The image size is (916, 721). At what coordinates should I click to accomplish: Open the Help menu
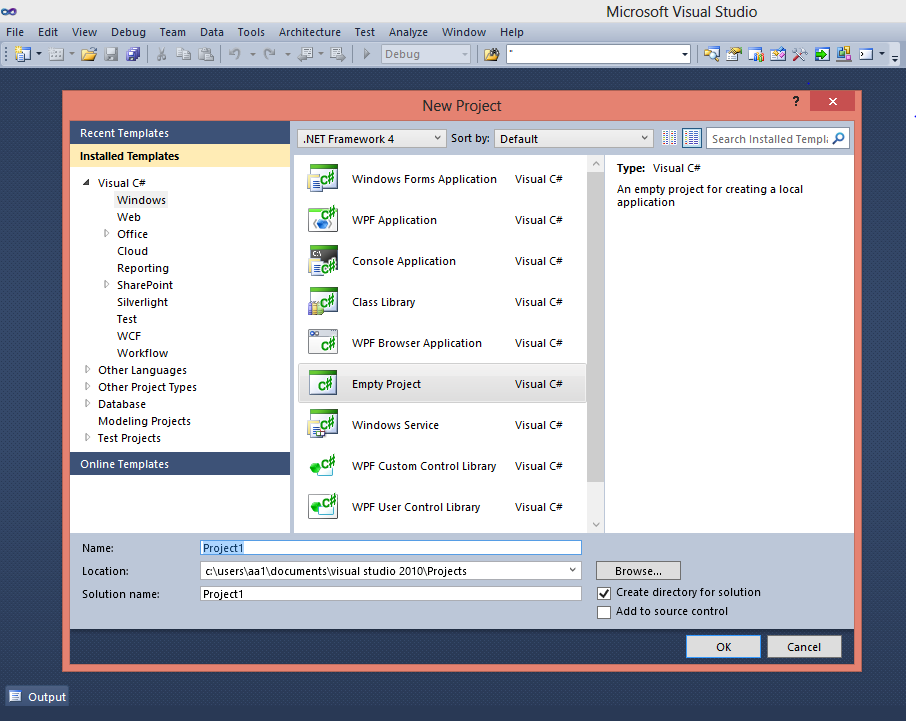[x=511, y=32]
